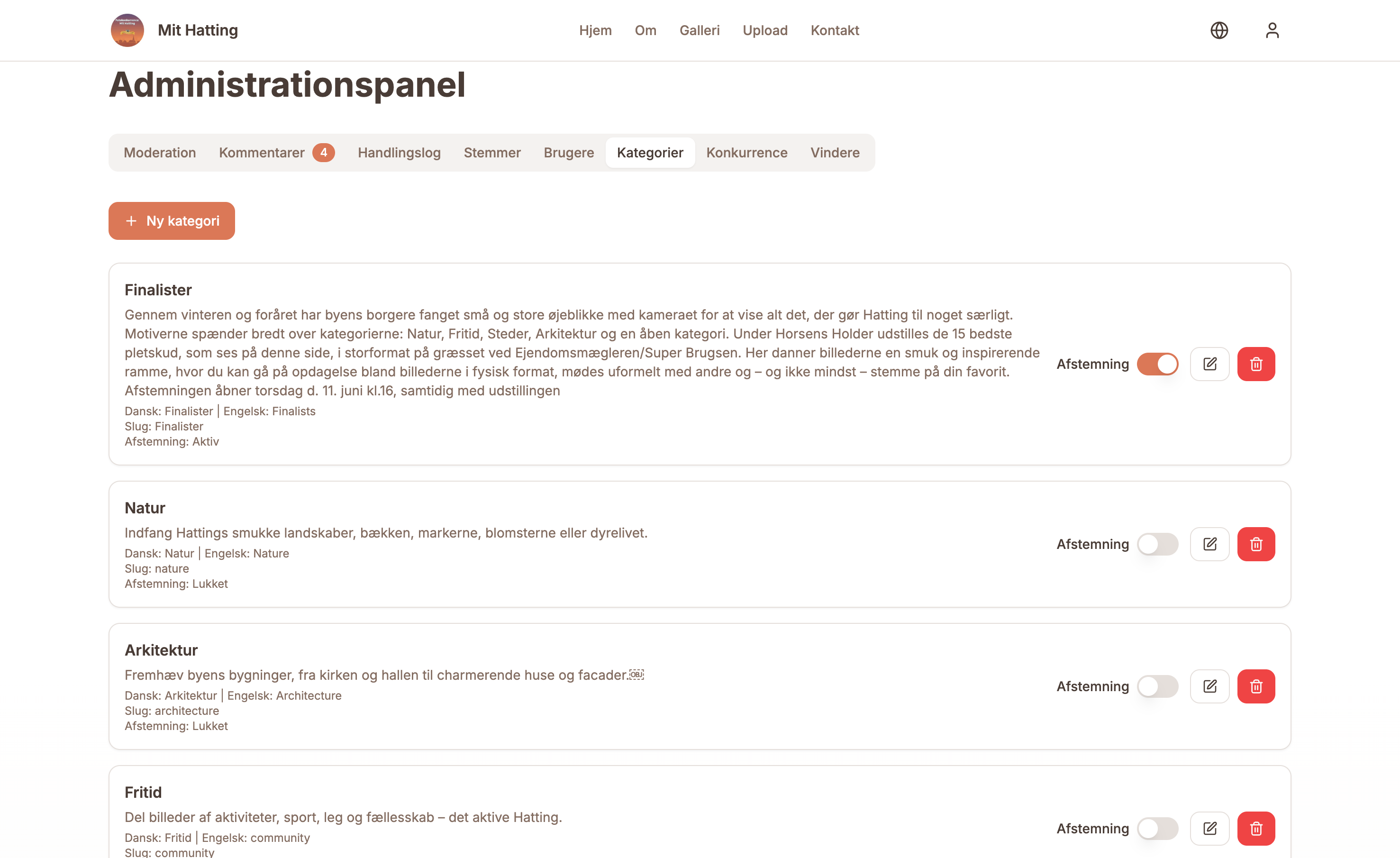
Task: Edit the Arkitektur category
Action: coord(1209,686)
